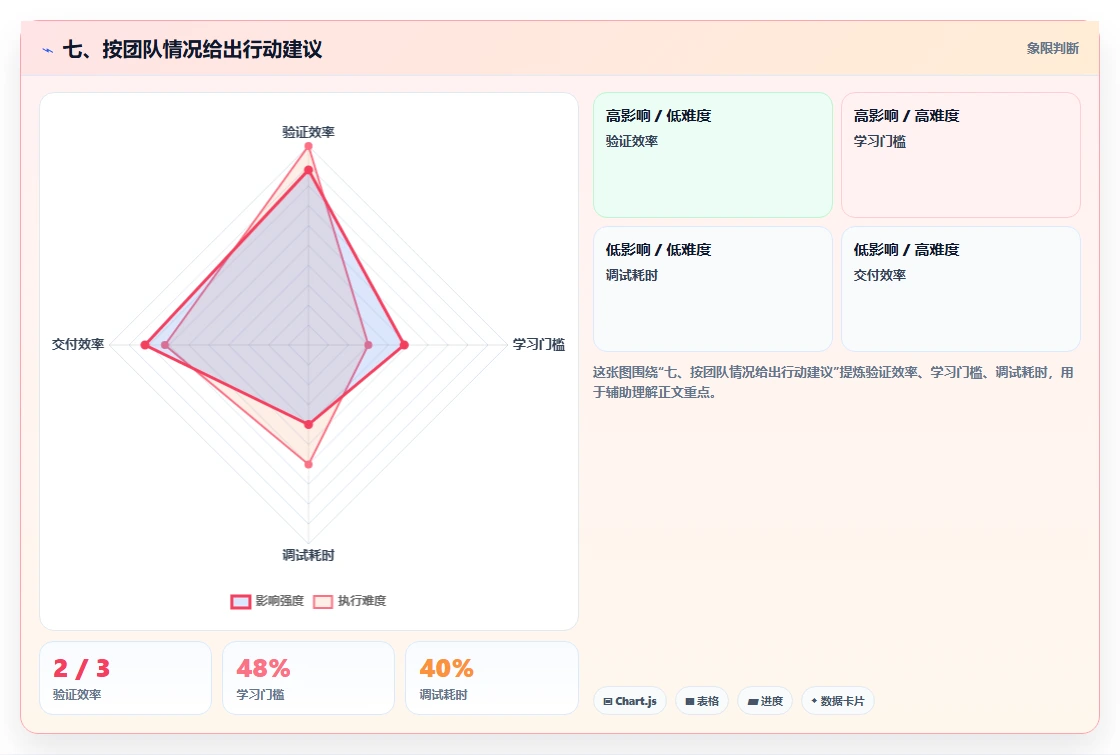Viewport: 1120px width, 755px height.
Task: Click the Chart.js chip
Action: click(630, 701)
